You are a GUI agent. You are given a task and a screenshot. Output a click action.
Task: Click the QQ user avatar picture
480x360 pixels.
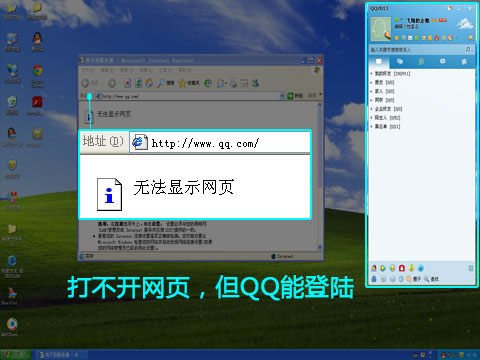pos(381,28)
